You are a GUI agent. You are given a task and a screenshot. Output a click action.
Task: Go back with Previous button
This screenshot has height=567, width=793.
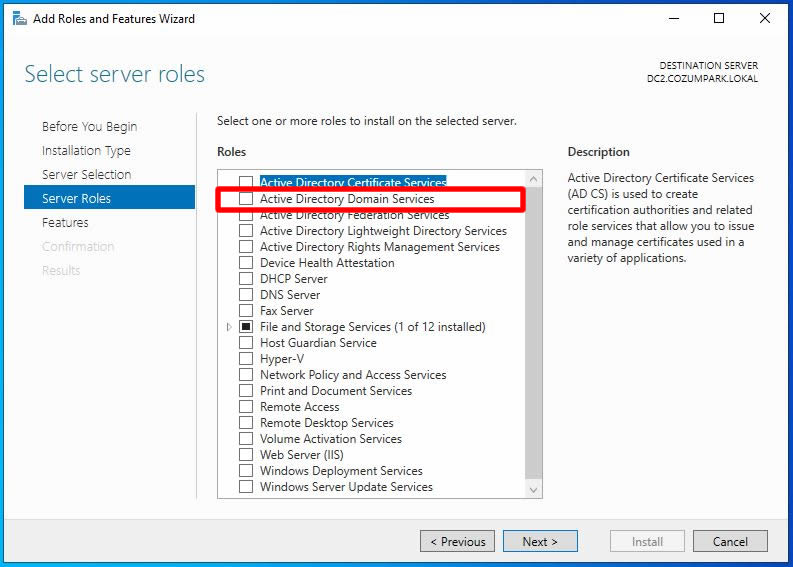(457, 541)
